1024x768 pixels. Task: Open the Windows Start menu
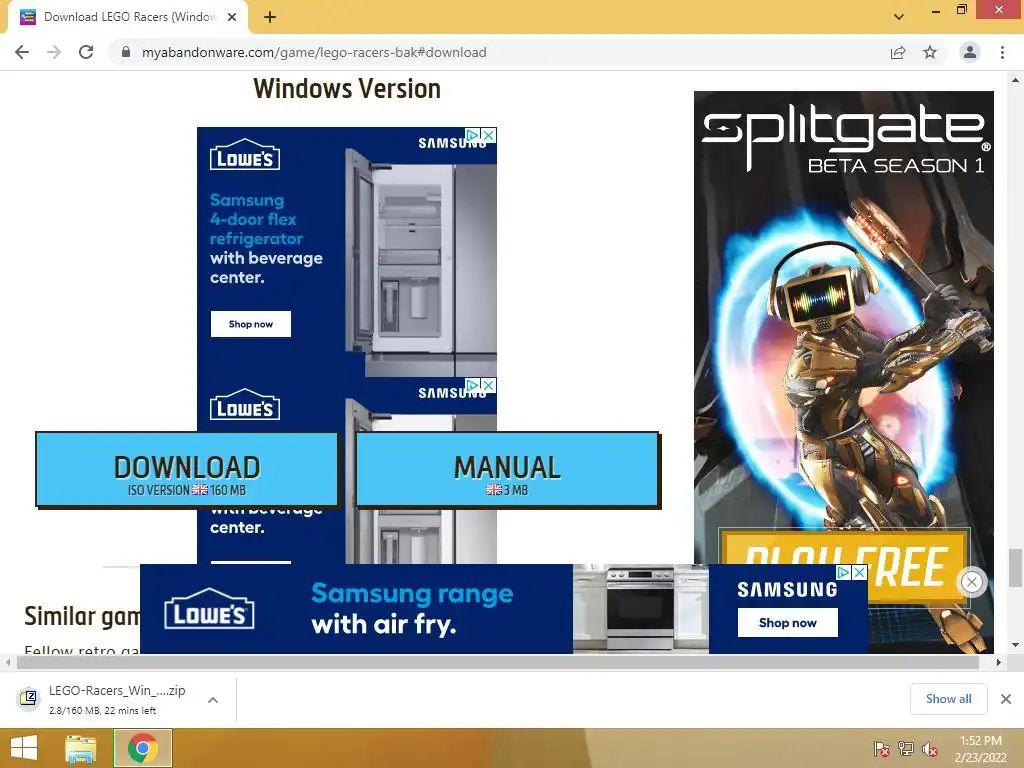[x=24, y=748]
